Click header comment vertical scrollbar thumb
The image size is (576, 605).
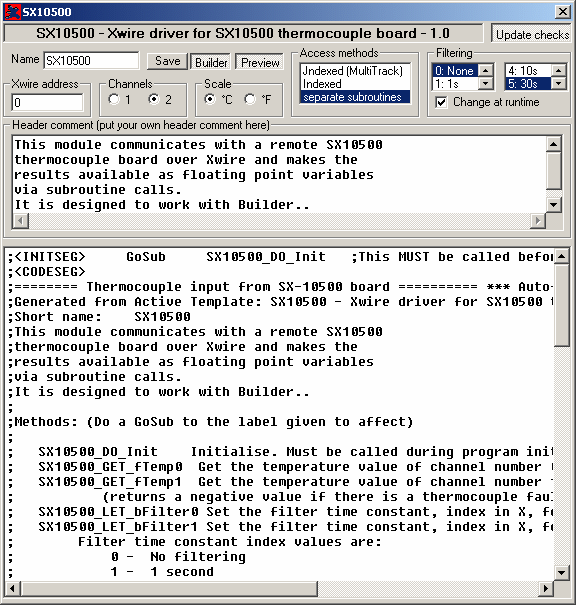click(x=554, y=171)
